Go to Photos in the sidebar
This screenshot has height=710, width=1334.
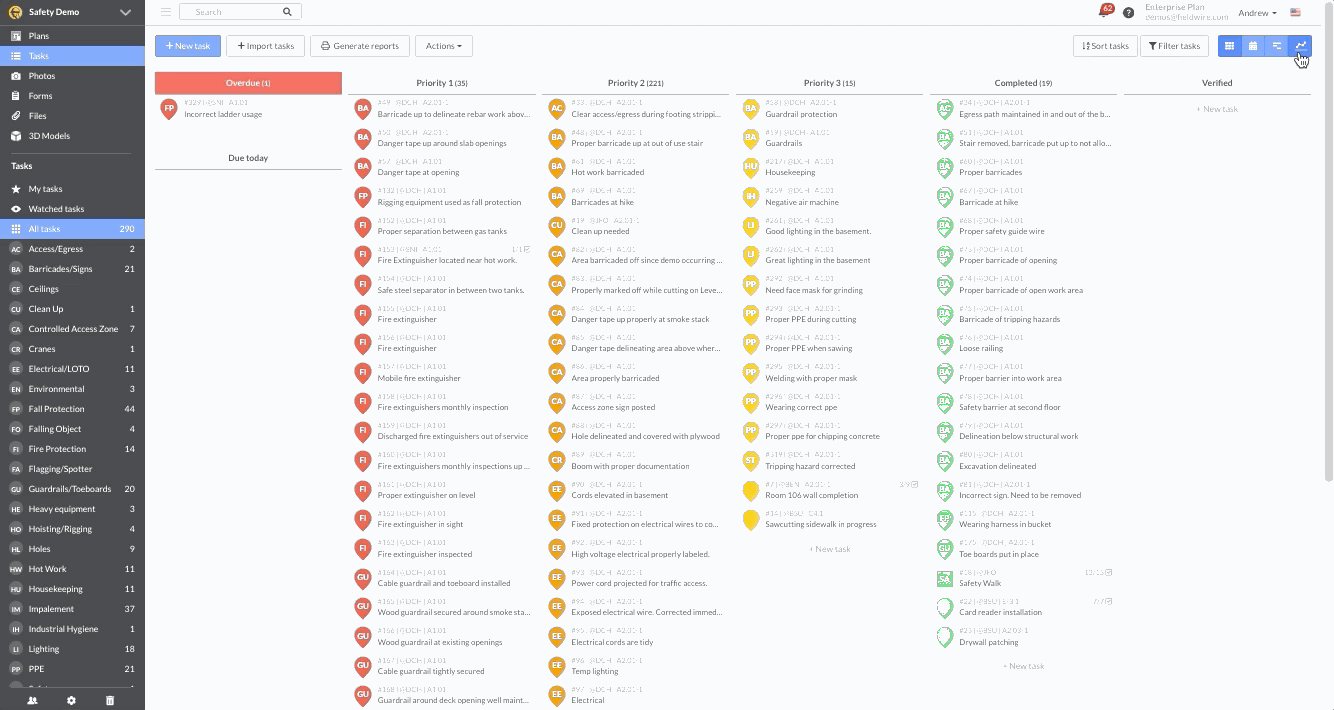72,76
